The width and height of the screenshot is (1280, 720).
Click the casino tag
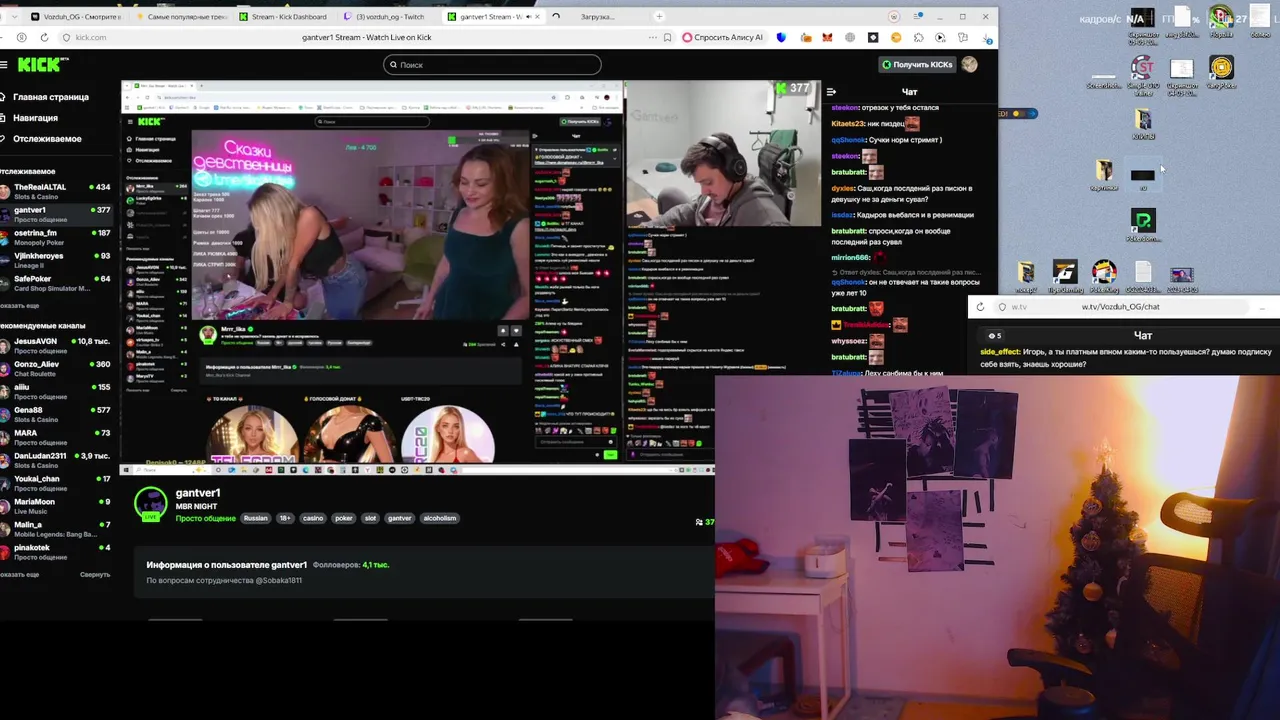[x=313, y=518]
